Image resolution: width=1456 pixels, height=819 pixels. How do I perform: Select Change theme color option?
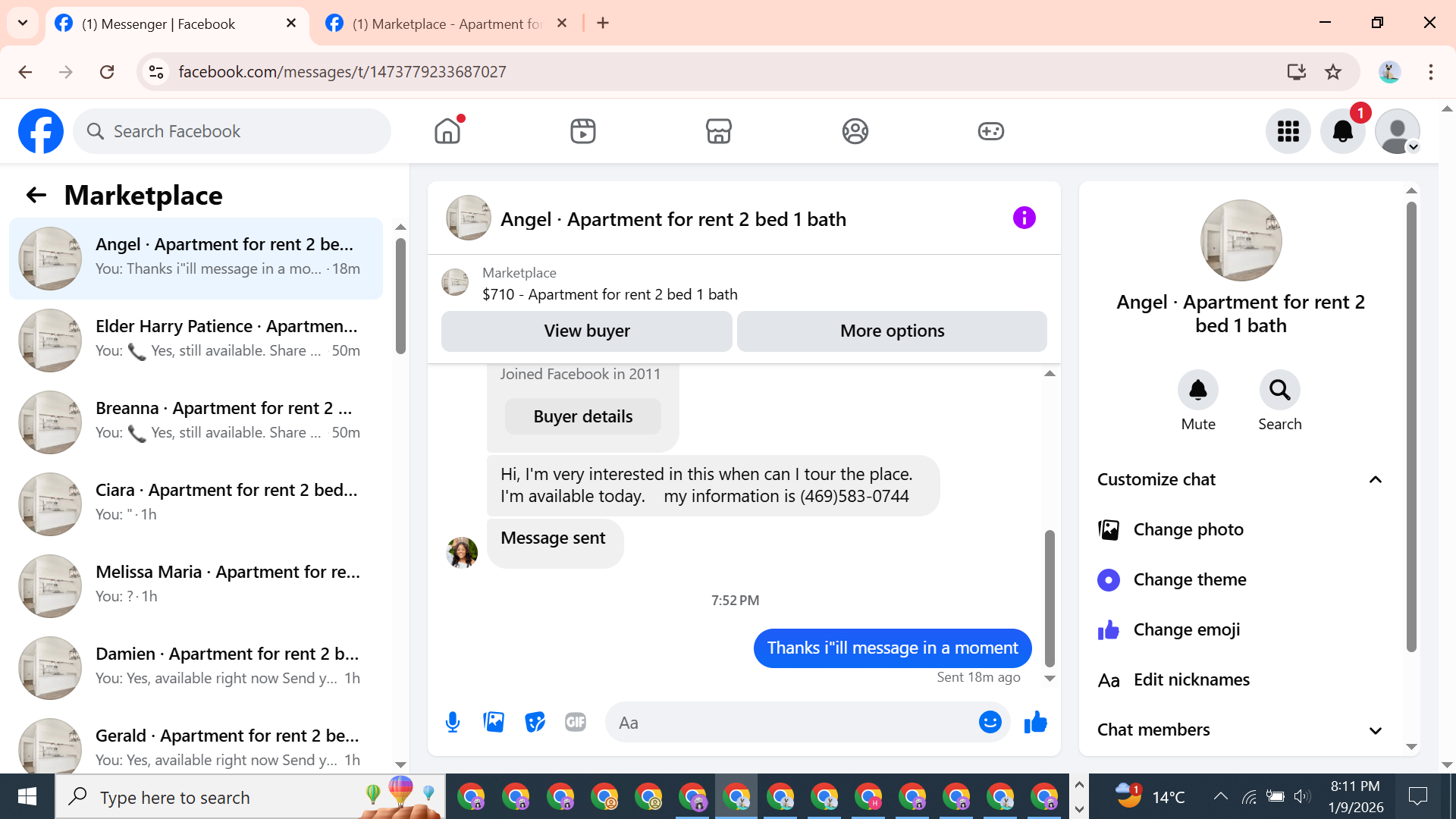(1189, 579)
